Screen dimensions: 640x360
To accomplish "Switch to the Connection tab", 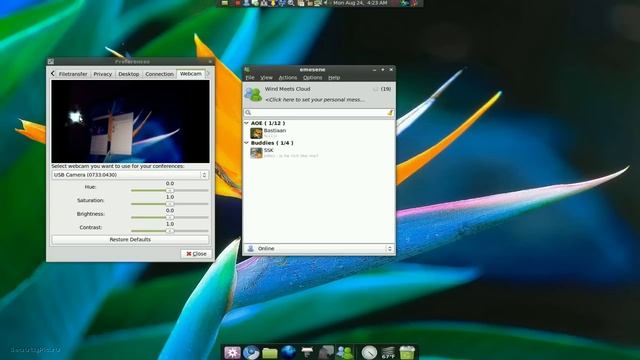I will 159,74.
